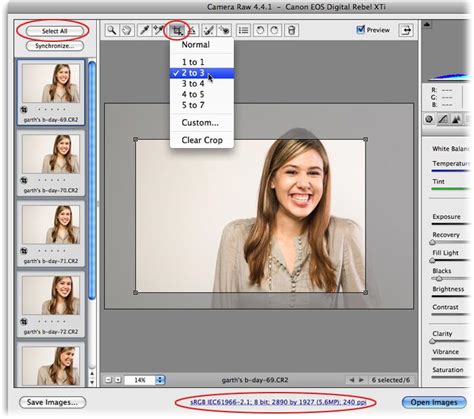Click the zoom in plus button
The width and height of the screenshot is (474, 419).
pos(118,380)
